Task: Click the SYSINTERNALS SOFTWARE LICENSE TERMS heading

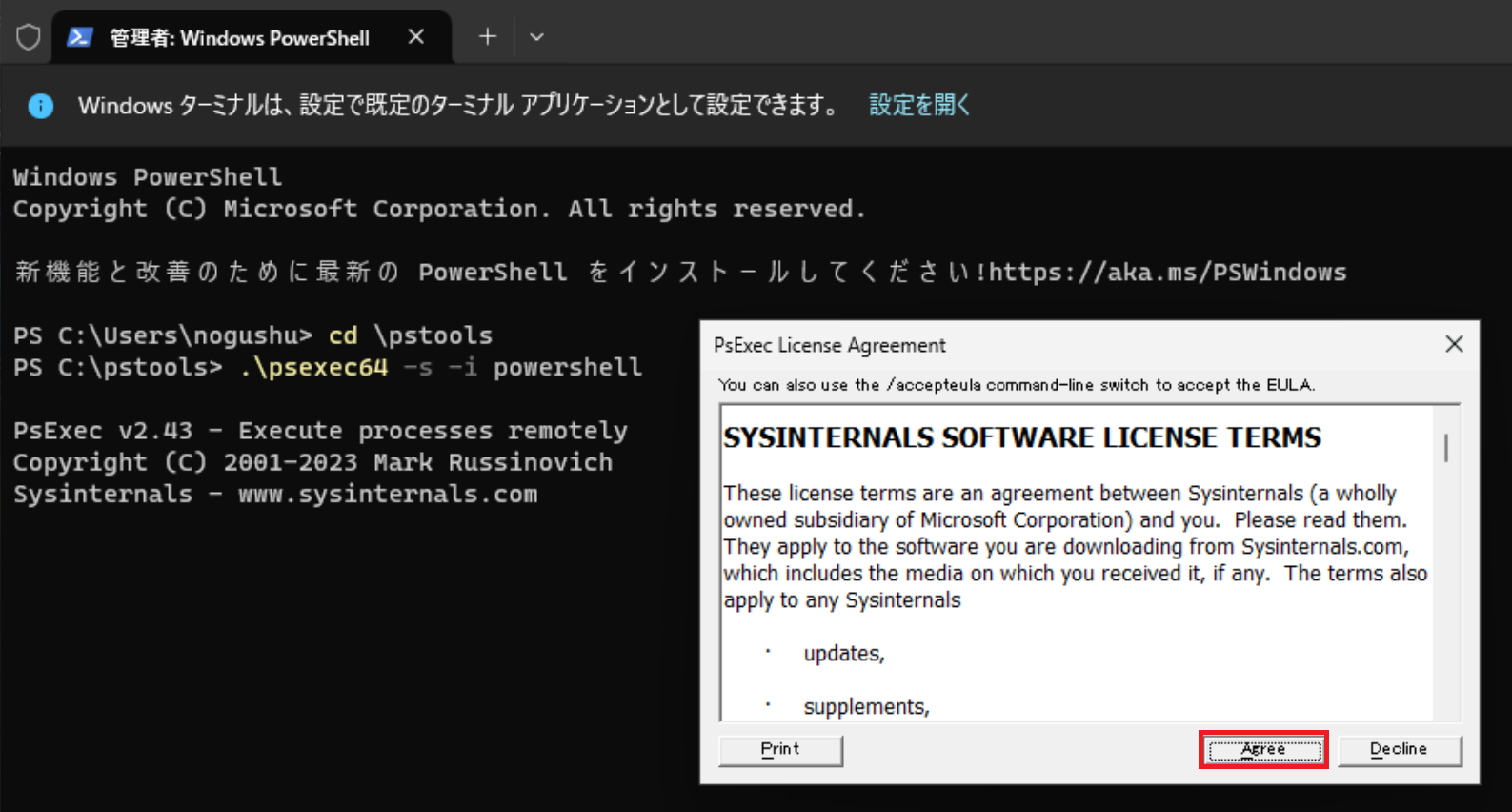Action: (1022, 437)
